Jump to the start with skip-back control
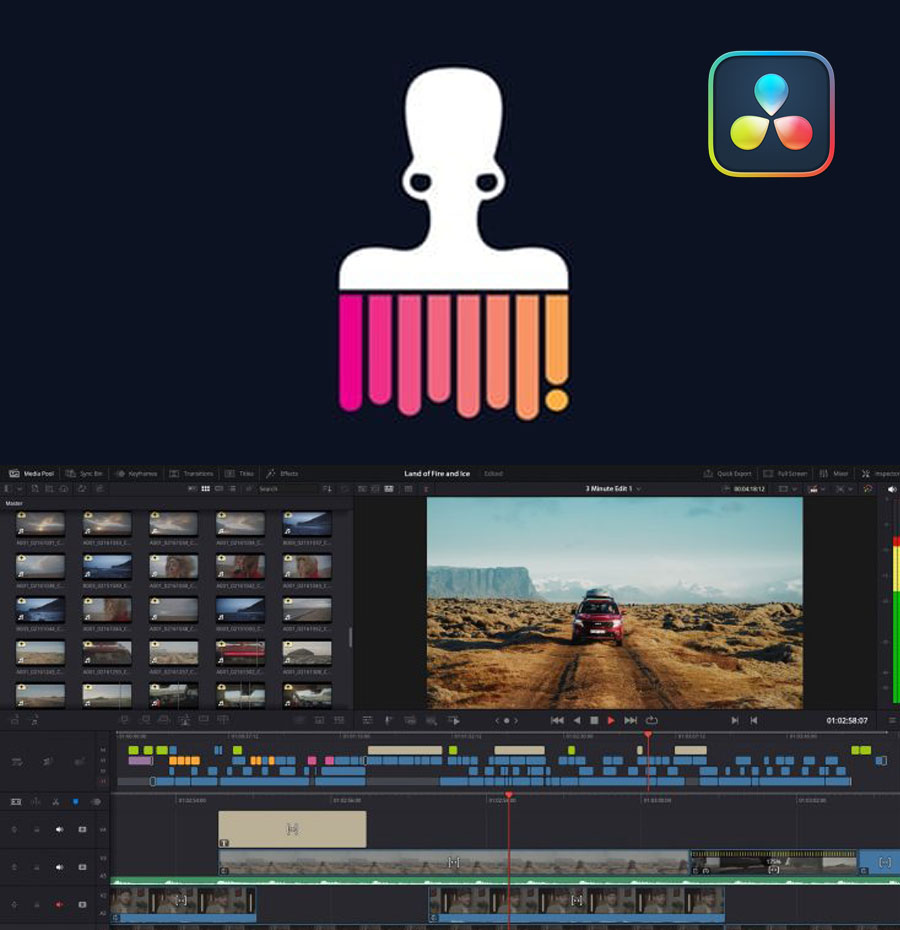 click(x=557, y=720)
